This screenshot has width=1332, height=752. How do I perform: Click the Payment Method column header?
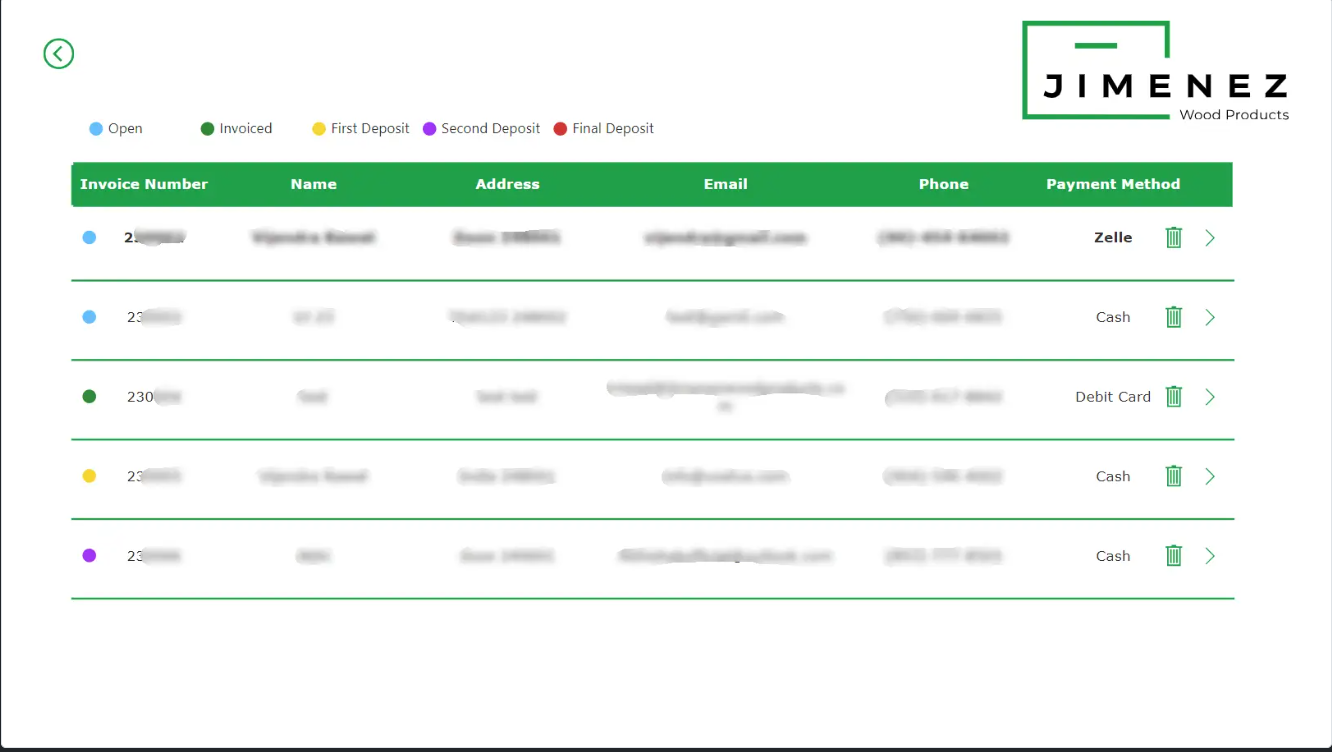point(1113,184)
